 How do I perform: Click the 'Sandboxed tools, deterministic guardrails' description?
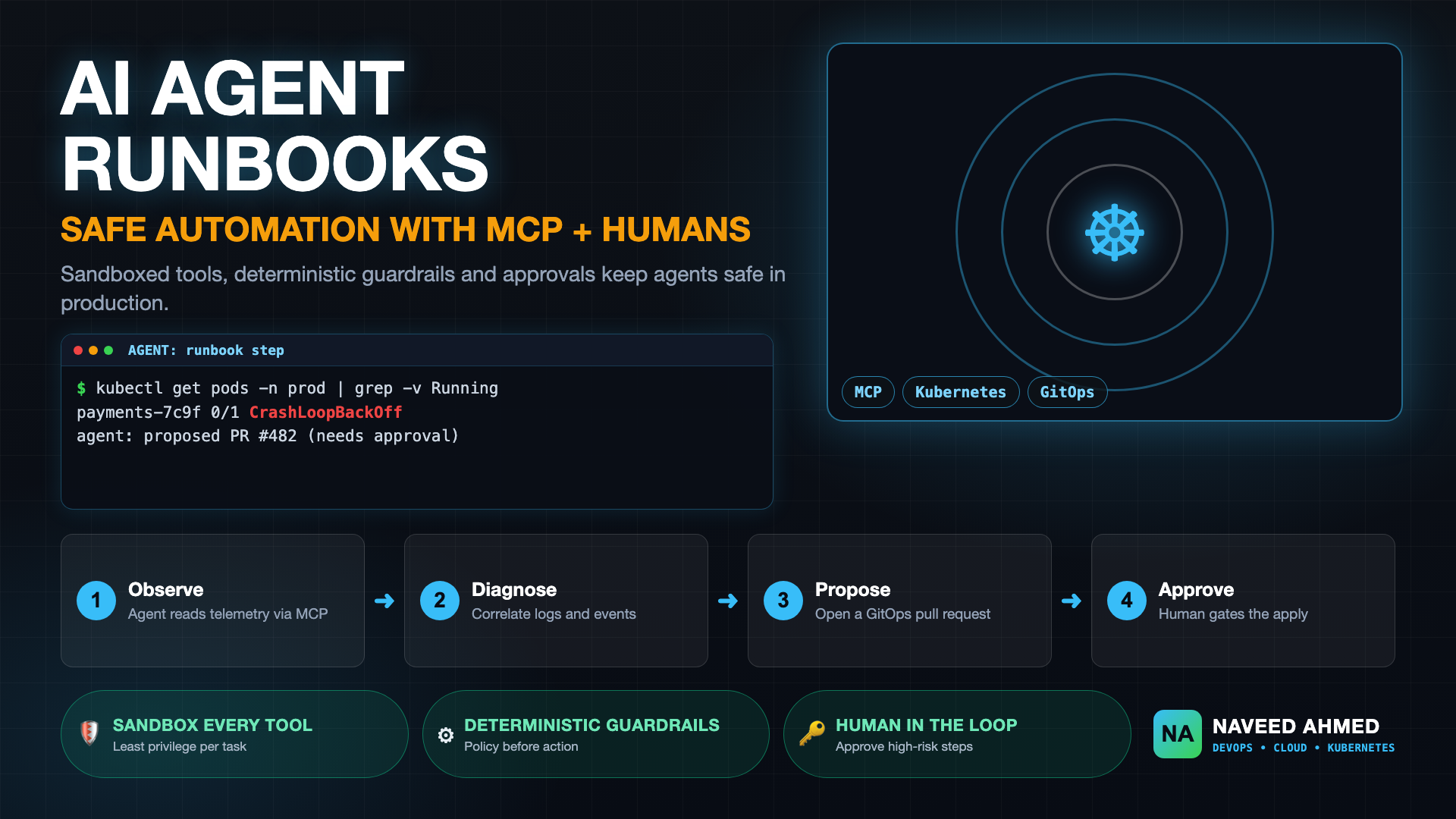(423, 288)
